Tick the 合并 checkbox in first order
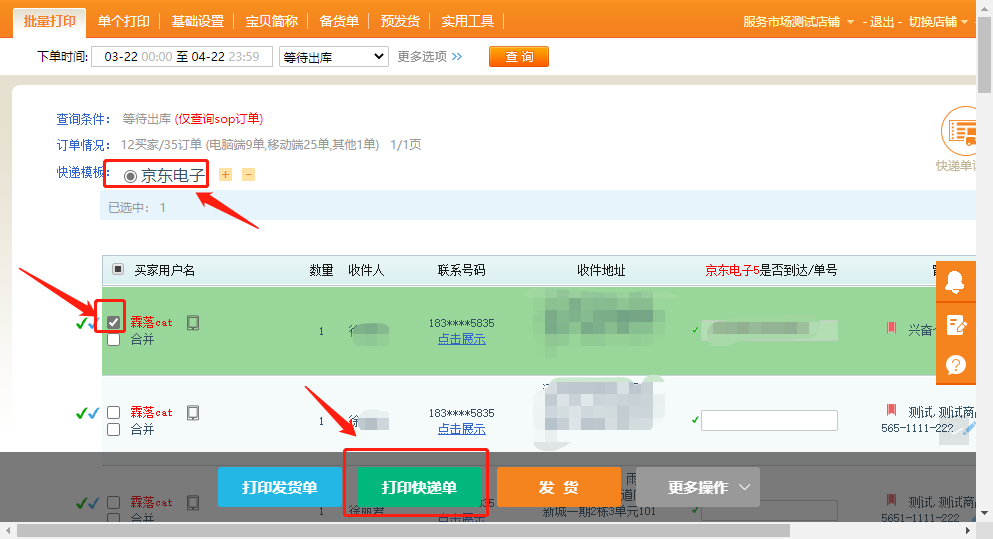993x539 pixels. pos(114,339)
